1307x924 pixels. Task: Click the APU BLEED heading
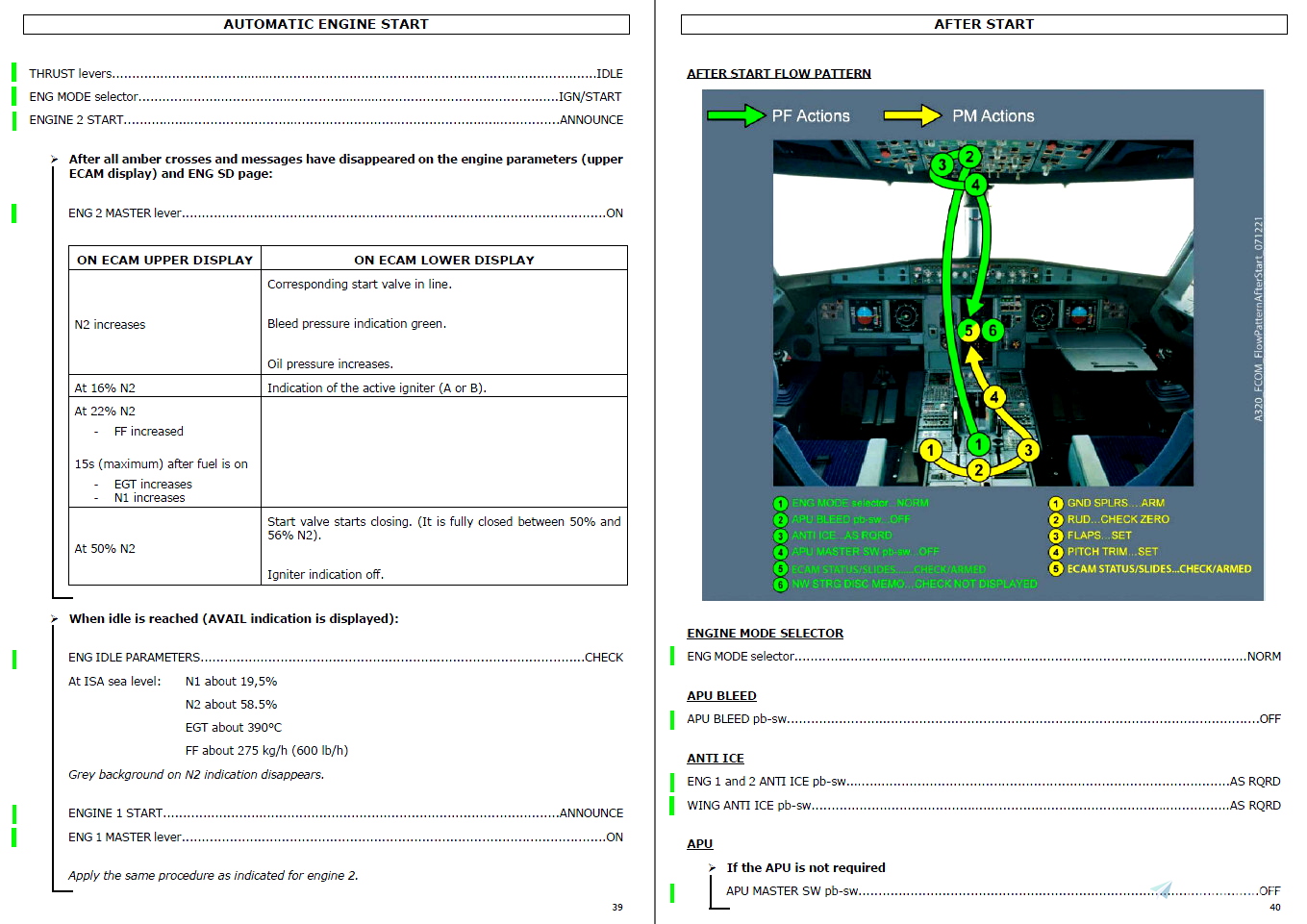721,696
